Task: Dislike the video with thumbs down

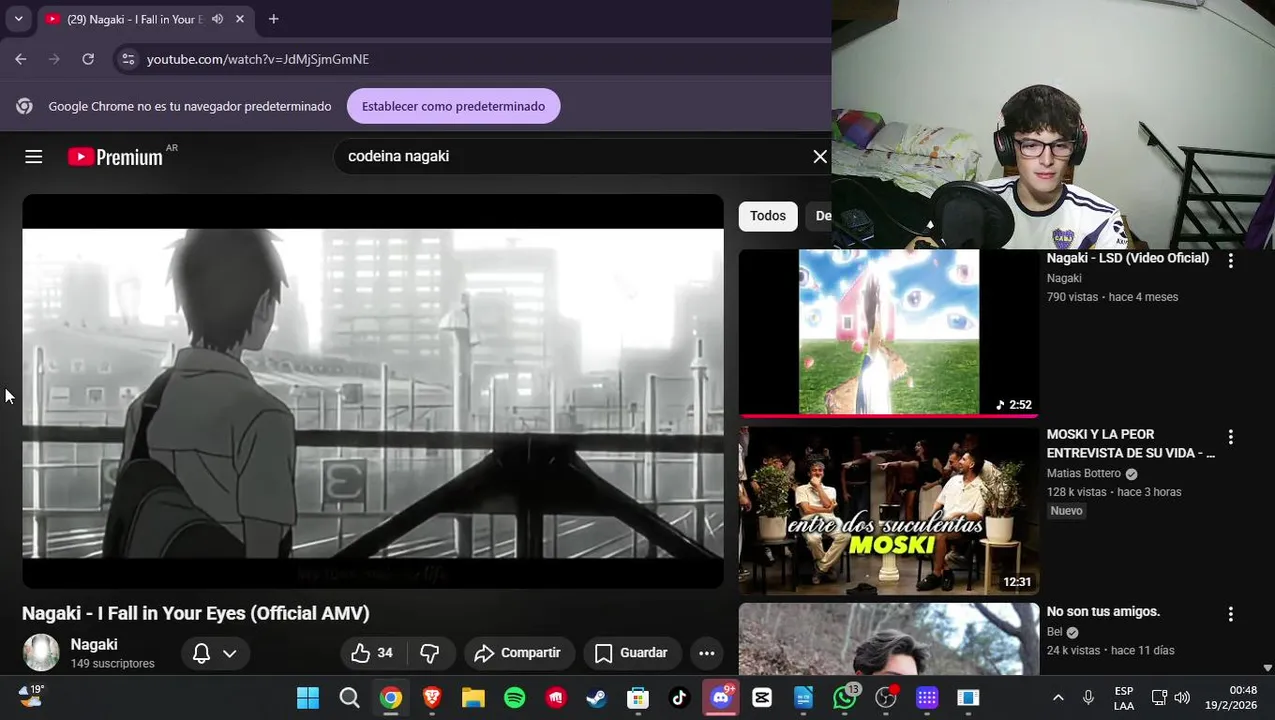Action: 430,653
